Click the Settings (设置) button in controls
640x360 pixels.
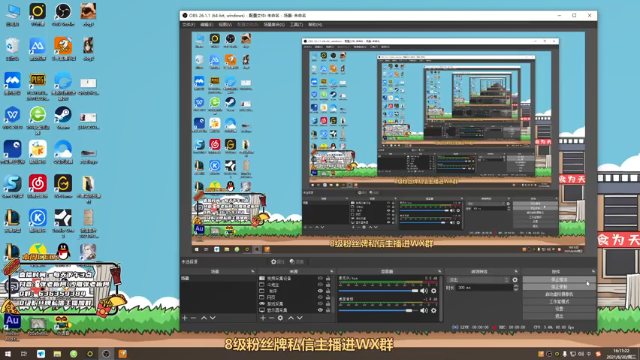coord(559,309)
